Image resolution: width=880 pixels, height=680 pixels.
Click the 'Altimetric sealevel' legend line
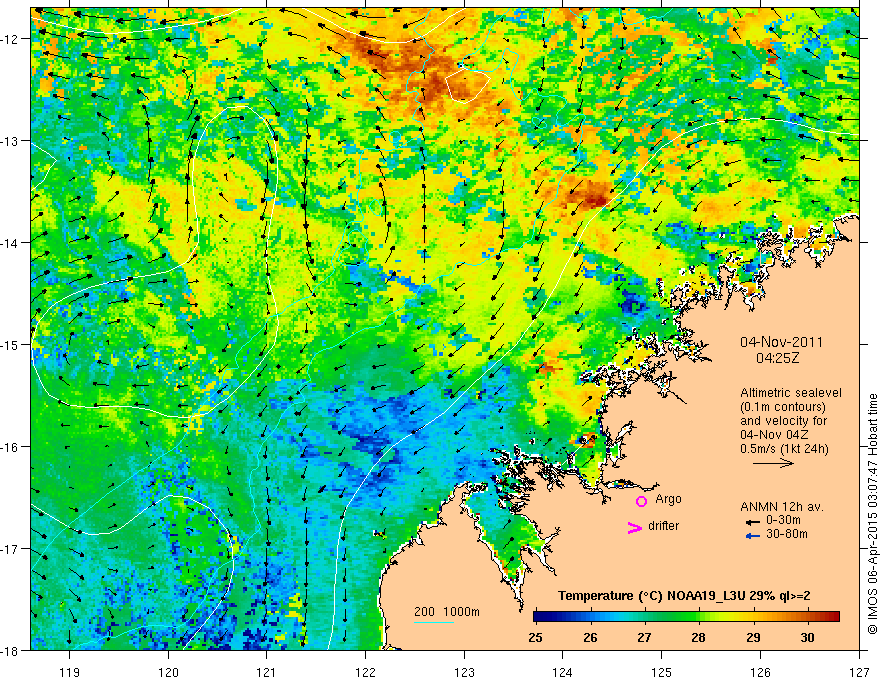pyautogui.click(x=791, y=393)
